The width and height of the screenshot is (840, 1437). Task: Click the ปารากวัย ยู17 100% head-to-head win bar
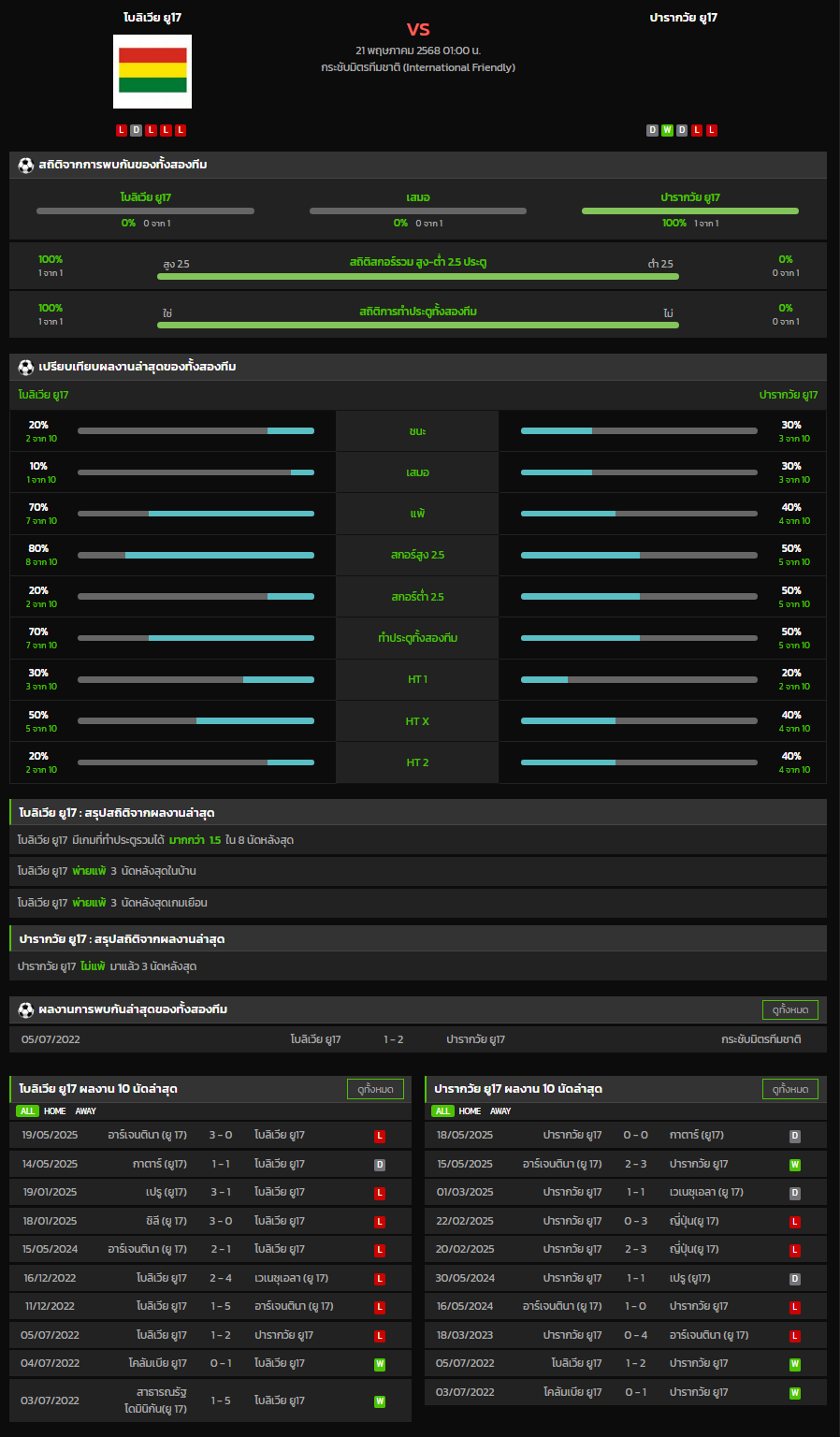690,211
